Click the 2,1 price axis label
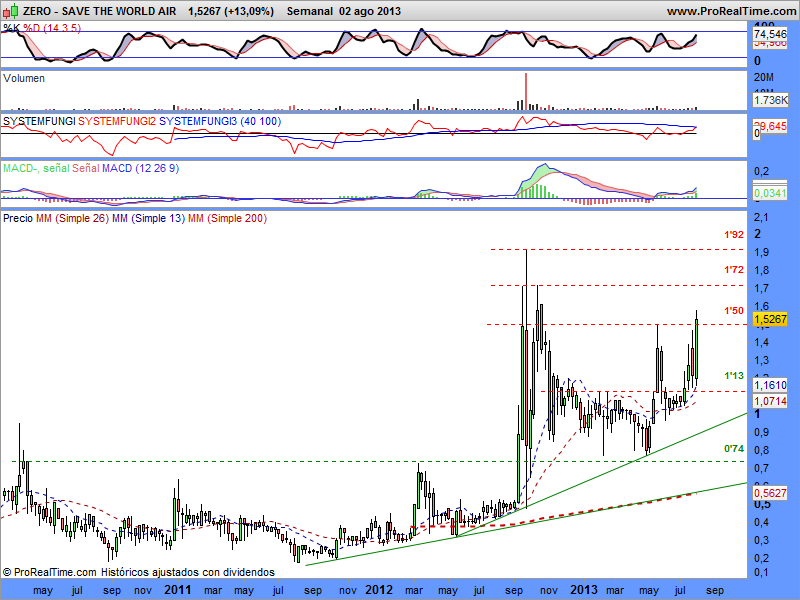 click(761, 218)
